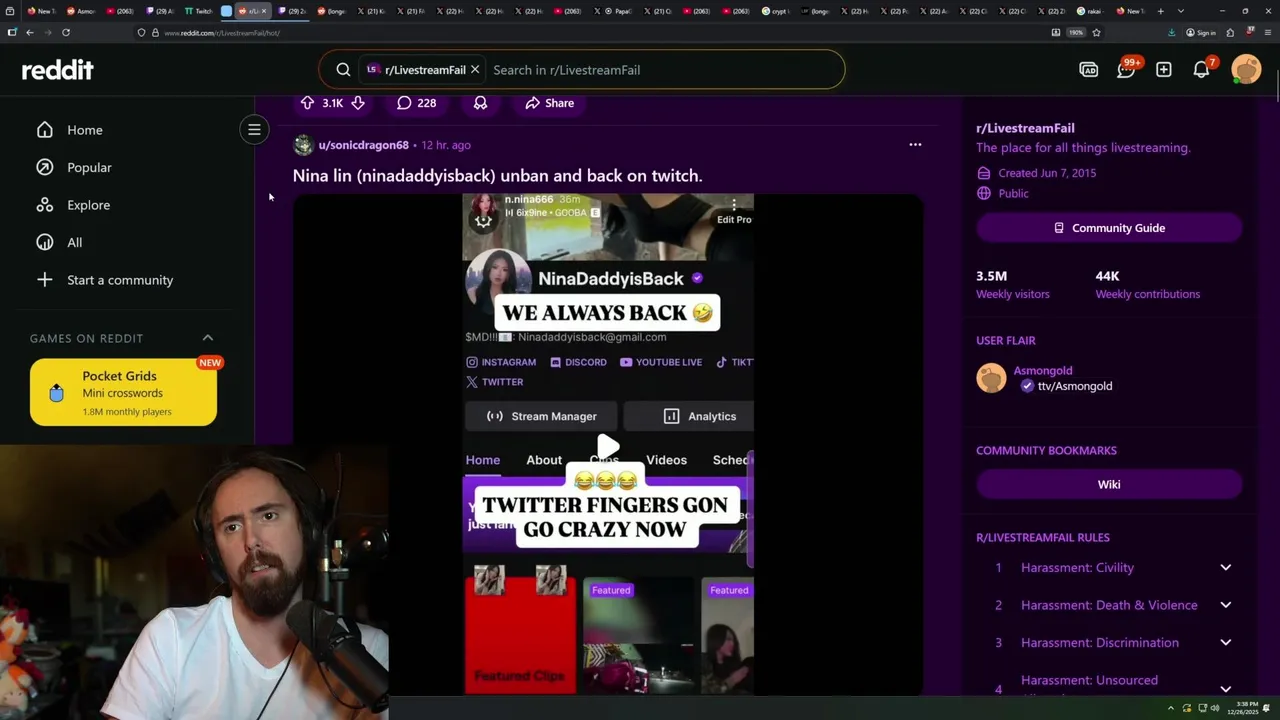
Task: Click the search magnifier icon
Action: click(x=343, y=70)
